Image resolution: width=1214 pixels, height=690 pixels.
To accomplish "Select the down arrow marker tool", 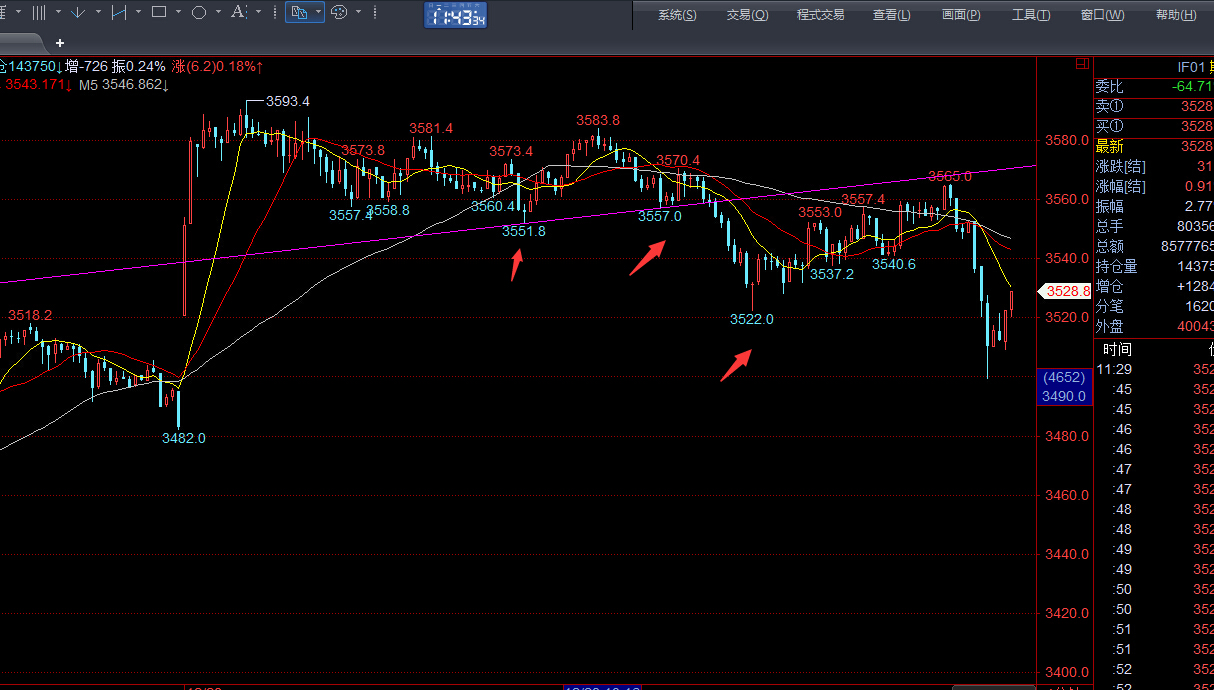I will 78,13.
